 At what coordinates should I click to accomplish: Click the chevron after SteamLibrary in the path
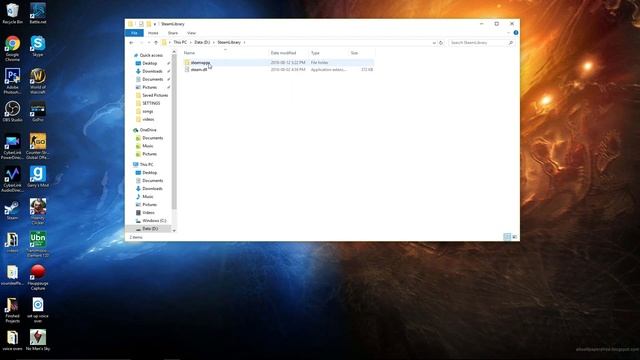click(x=244, y=42)
